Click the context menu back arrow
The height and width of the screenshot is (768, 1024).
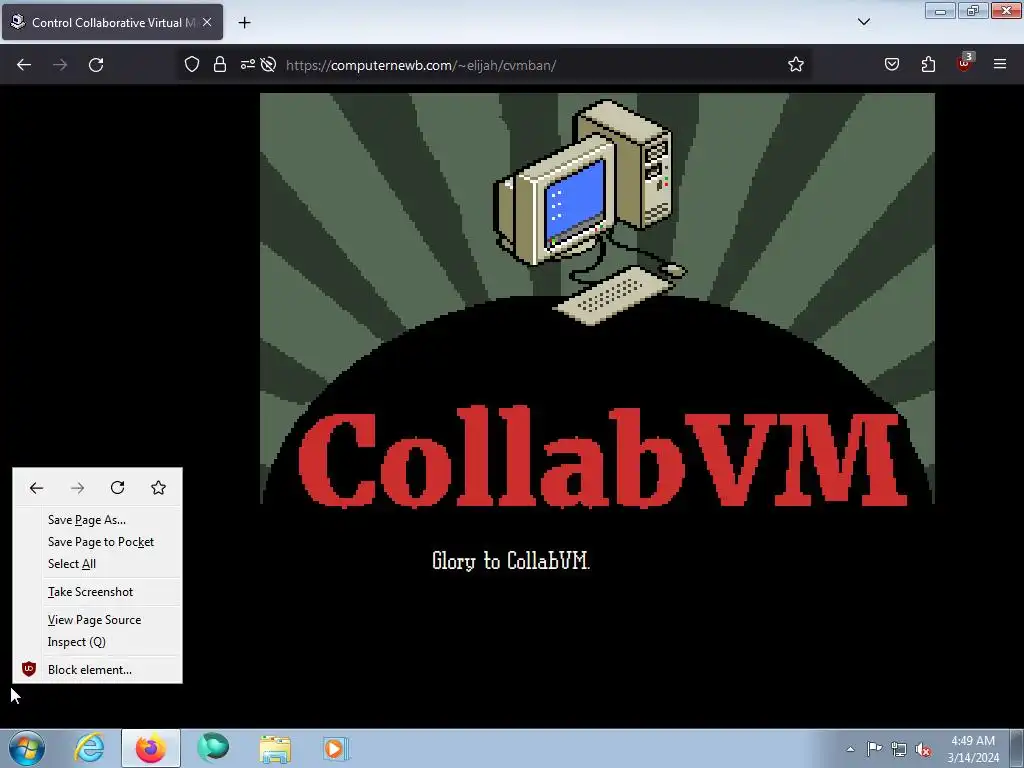coord(37,488)
